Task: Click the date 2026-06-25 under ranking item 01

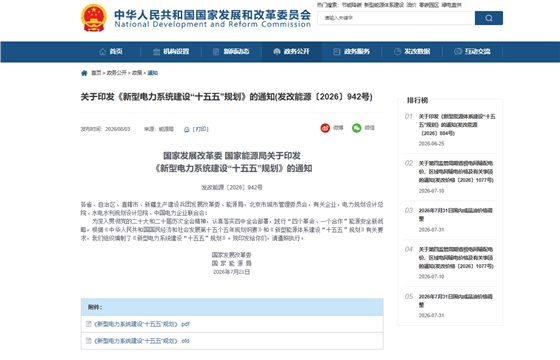Action: 431,144
